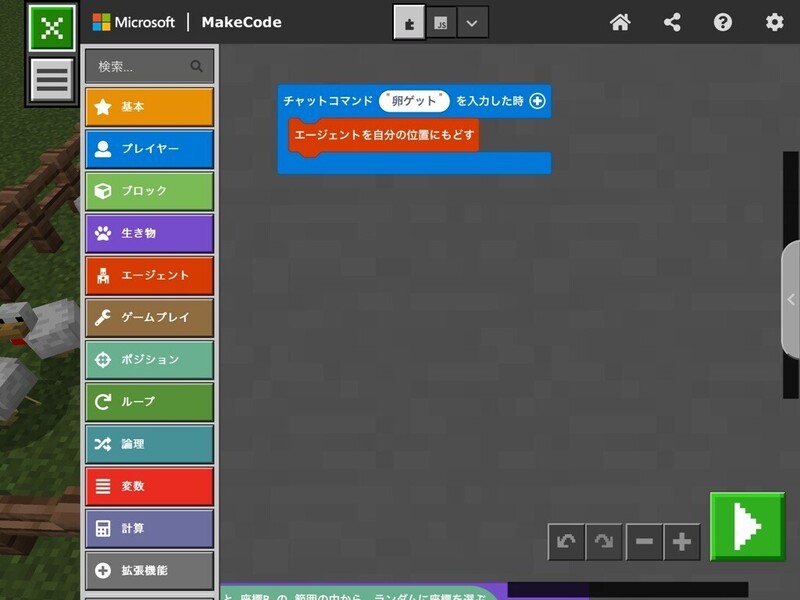Open the settings gear menu
The height and width of the screenshot is (600, 800).
[774, 22]
